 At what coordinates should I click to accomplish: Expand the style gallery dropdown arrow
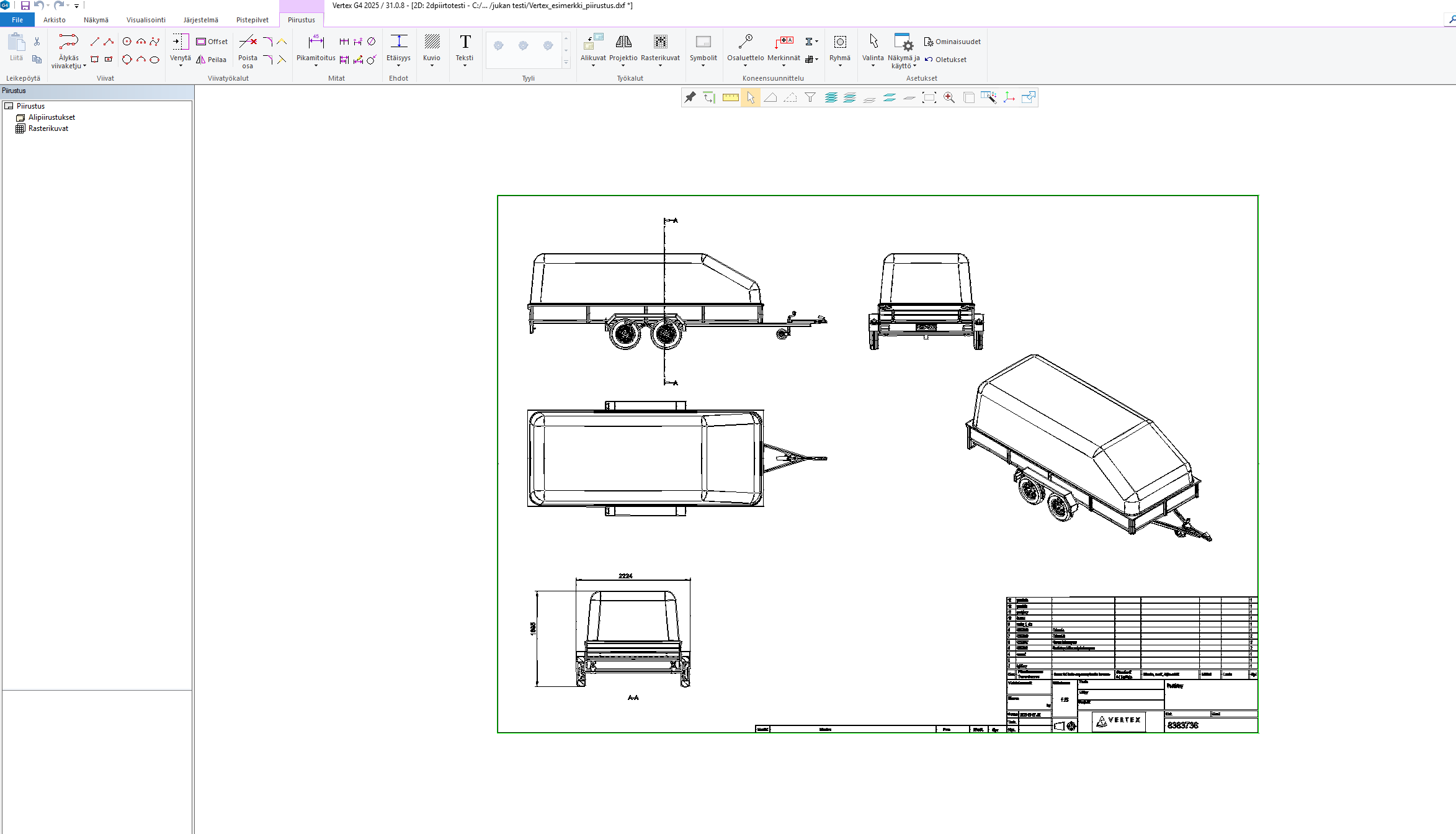[566, 63]
